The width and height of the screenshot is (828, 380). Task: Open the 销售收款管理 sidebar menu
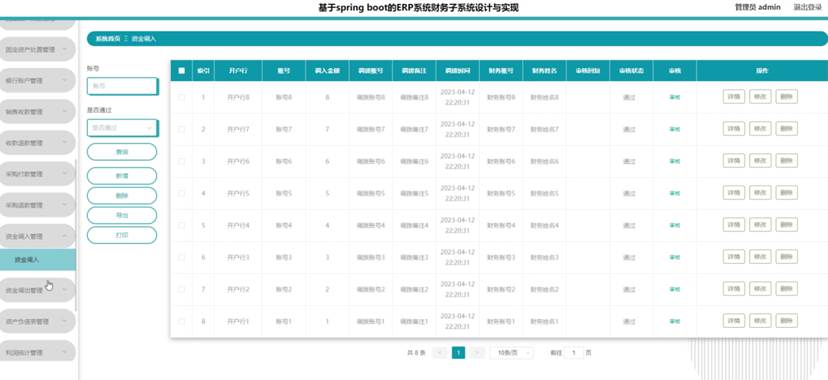tap(36, 112)
